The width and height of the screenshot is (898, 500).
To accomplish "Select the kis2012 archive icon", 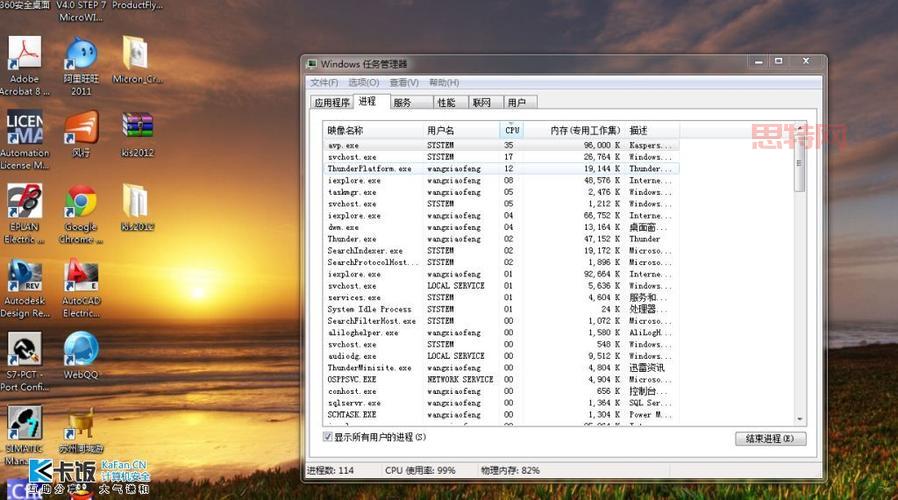I will pyautogui.click(x=137, y=128).
